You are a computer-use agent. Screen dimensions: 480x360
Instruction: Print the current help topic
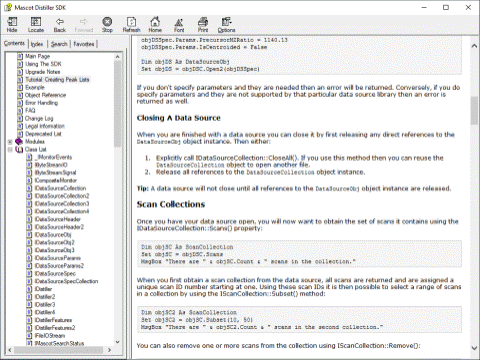pyautogui.click(x=203, y=25)
